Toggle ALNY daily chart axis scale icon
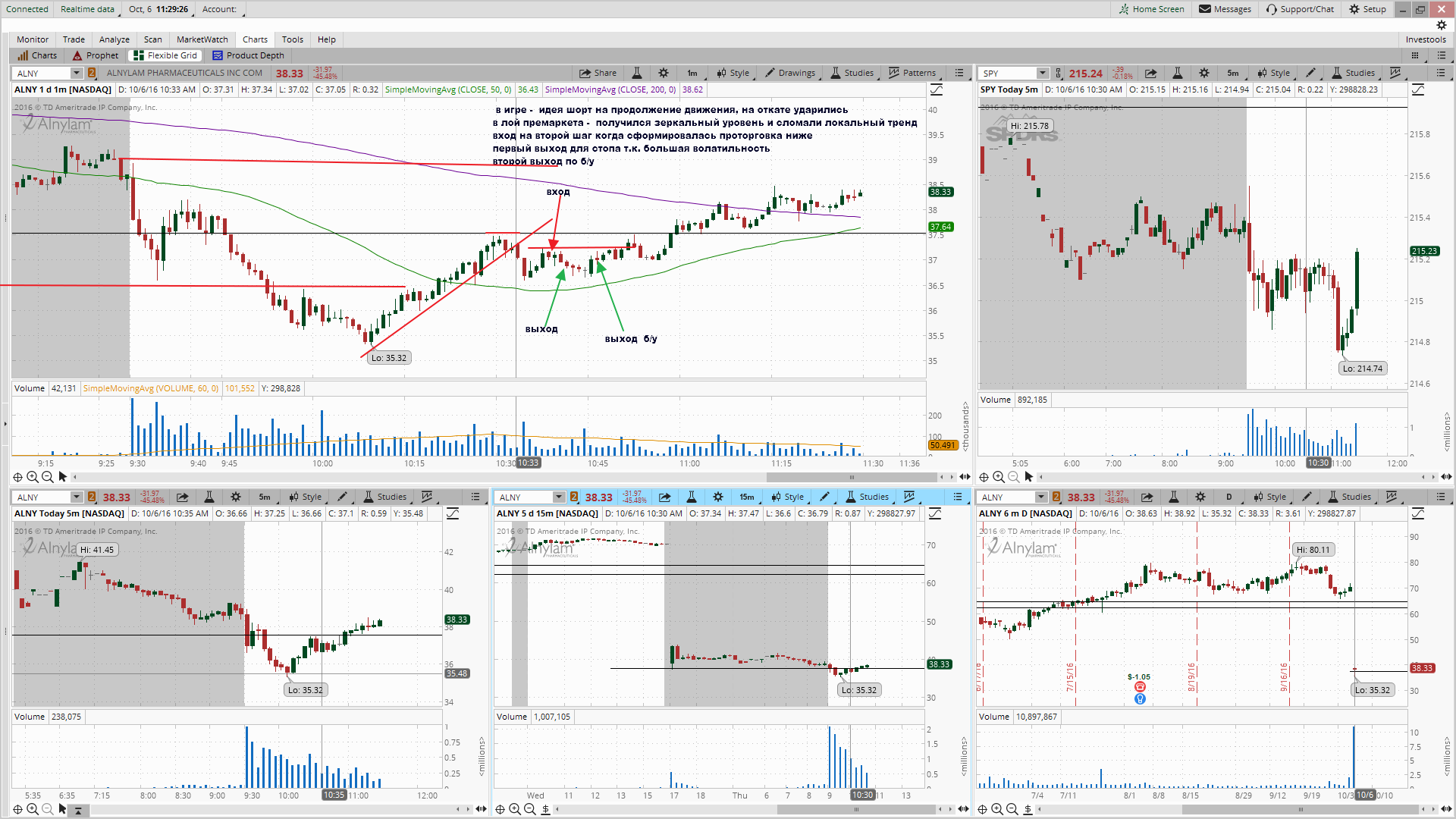Image resolution: width=1456 pixels, height=819 pixels. click(1418, 513)
